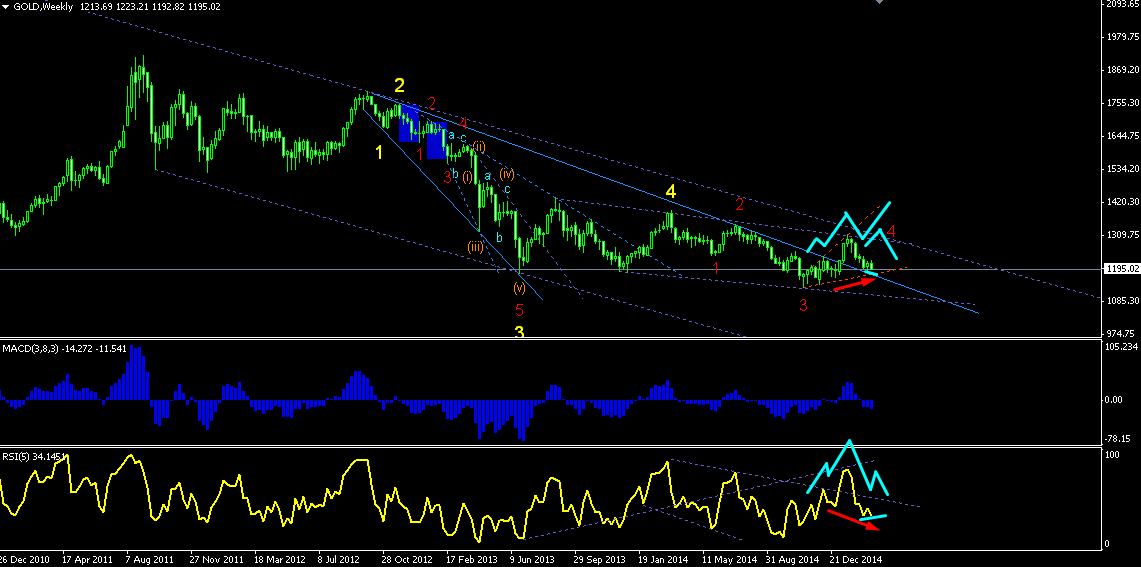Image resolution: width=1141 pixels, height=567 pixels.
Task: Click the 21 Dec 2014 date label
Action: [855, 560]
